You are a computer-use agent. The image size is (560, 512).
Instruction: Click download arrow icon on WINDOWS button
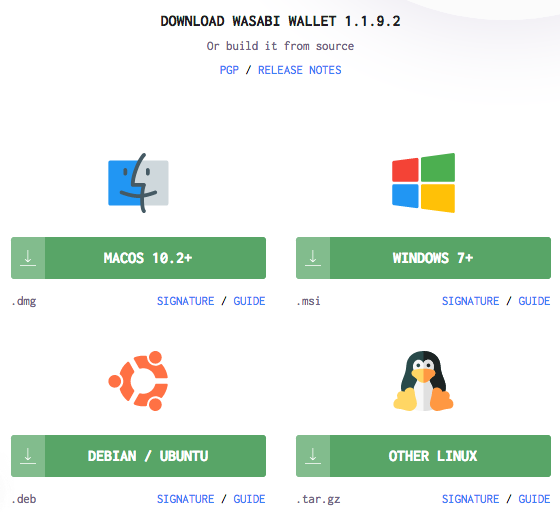(313, 258)
